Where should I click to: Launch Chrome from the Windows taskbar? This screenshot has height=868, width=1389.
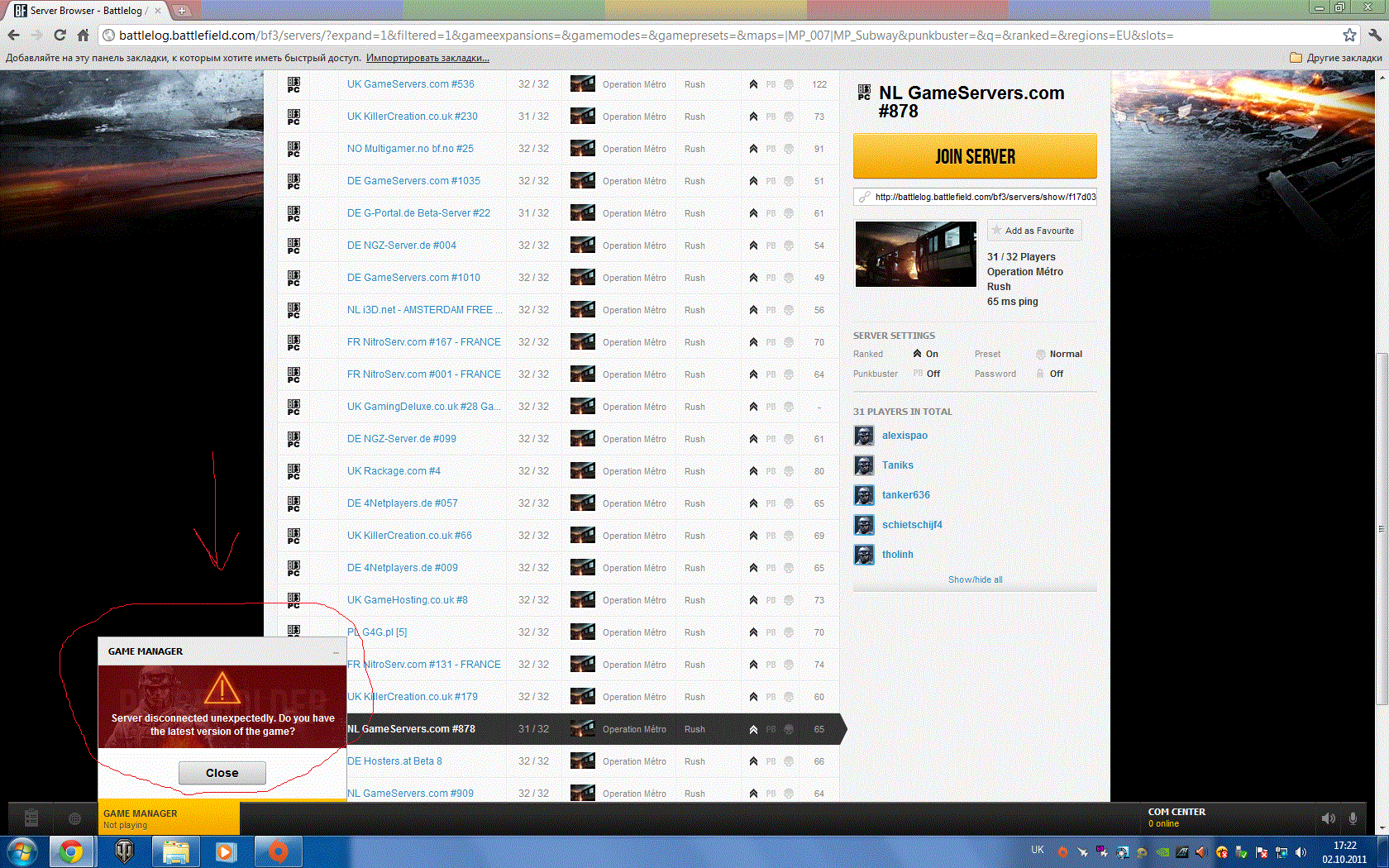(71, 851)
